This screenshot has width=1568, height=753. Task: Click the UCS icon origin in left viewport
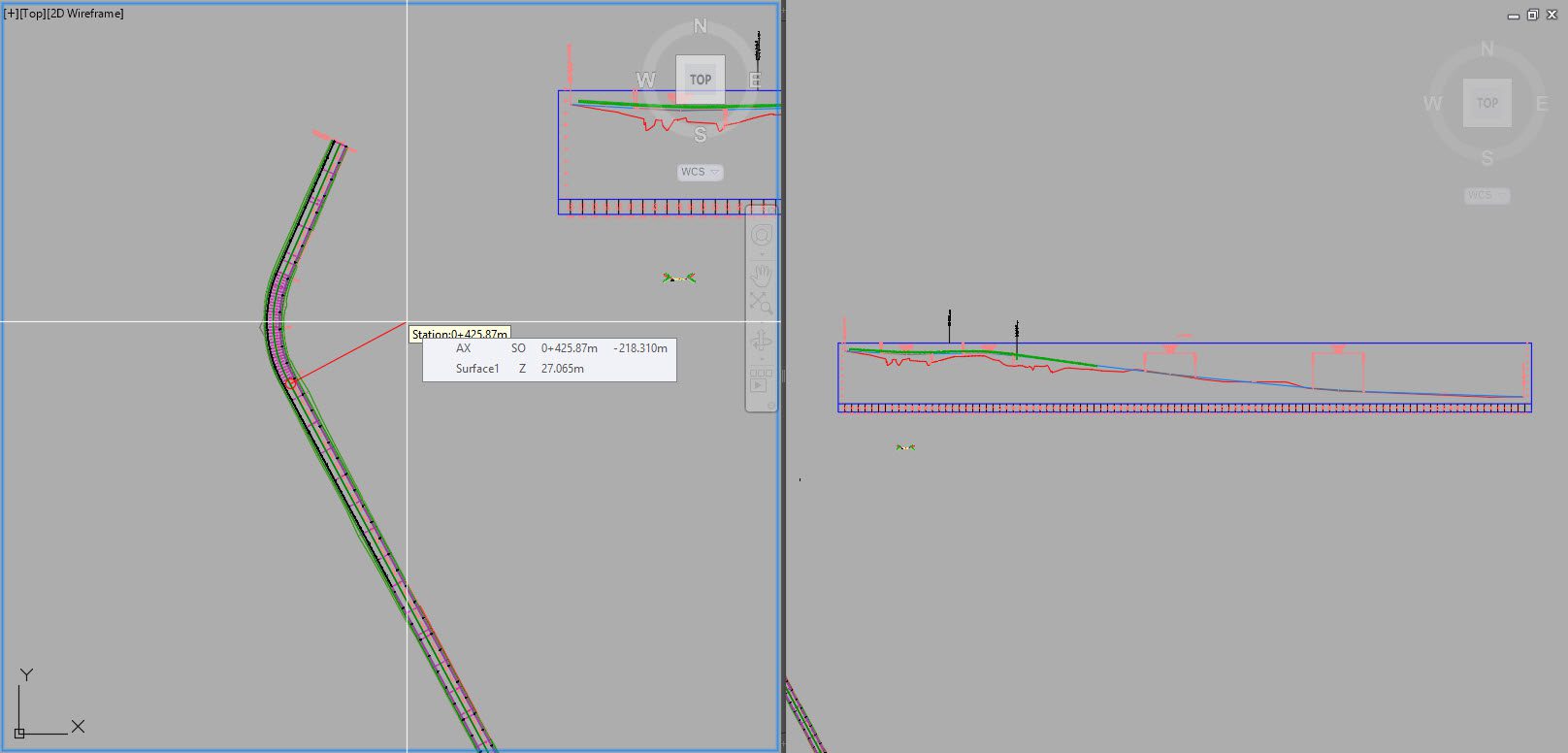pos(19,733)
